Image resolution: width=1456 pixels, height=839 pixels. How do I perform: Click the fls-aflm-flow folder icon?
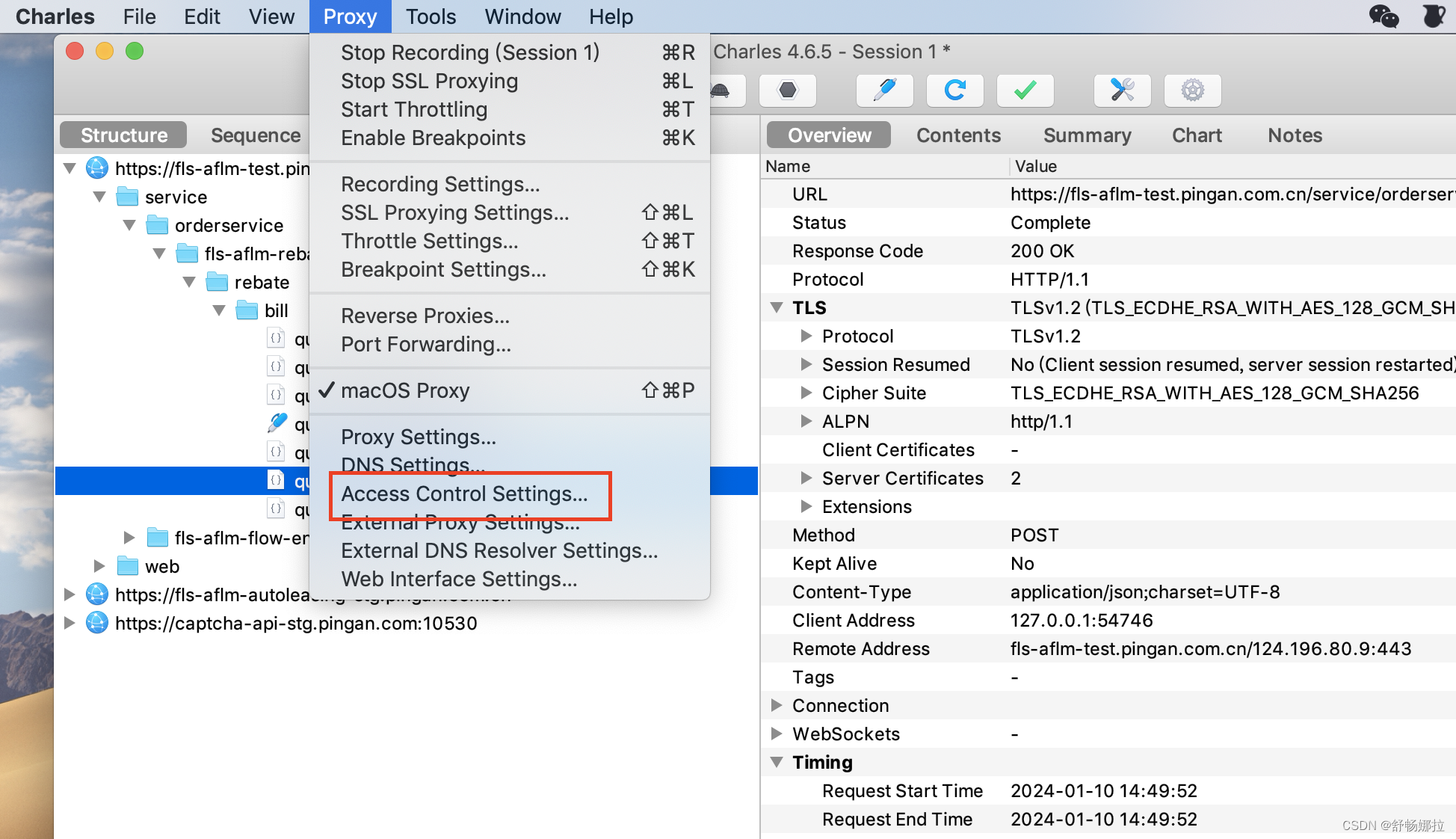coord(157,538)
